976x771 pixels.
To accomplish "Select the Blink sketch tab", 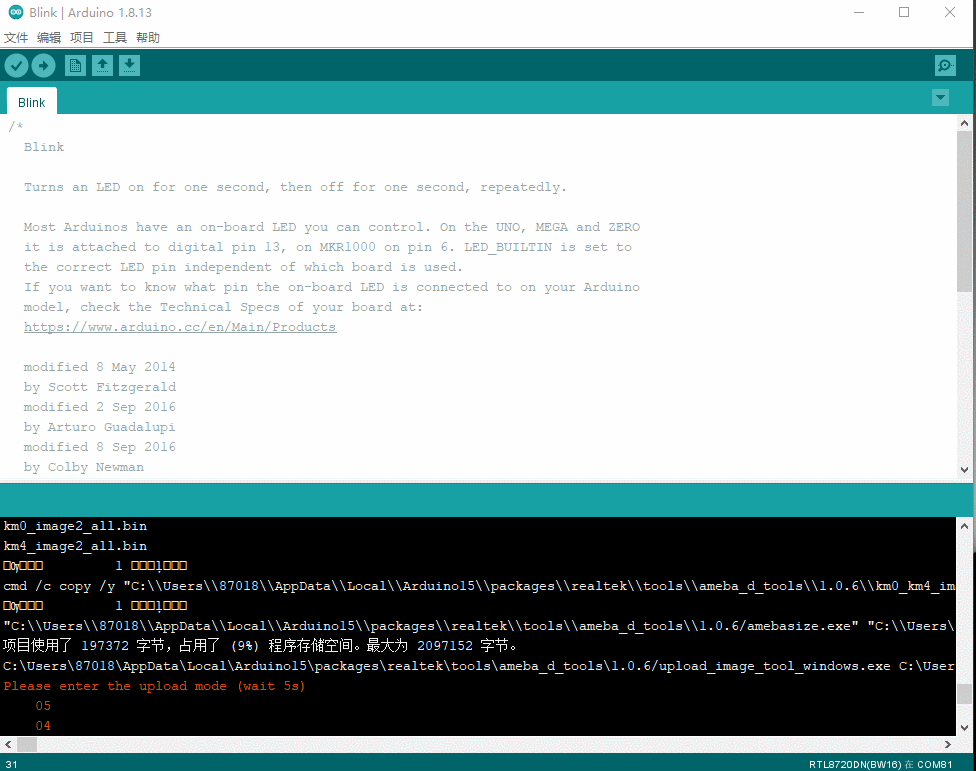I will point(32,102).
